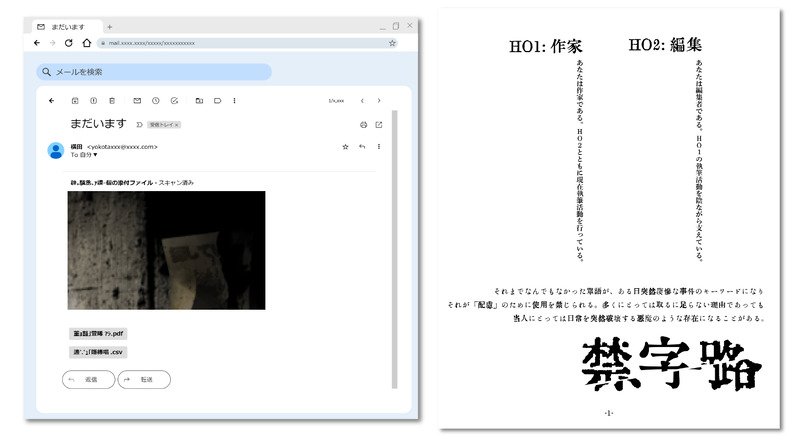Archive this email using the archive icon

(75, 101)
